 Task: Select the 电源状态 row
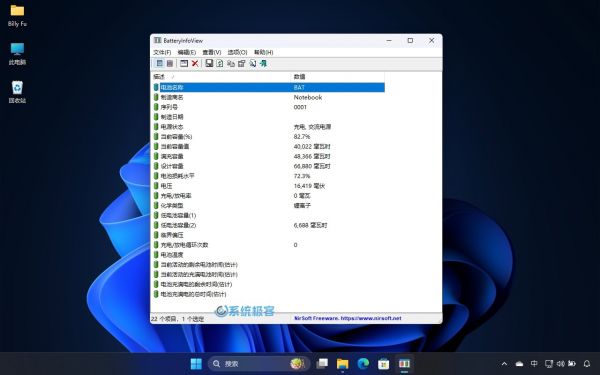point(268,127)
